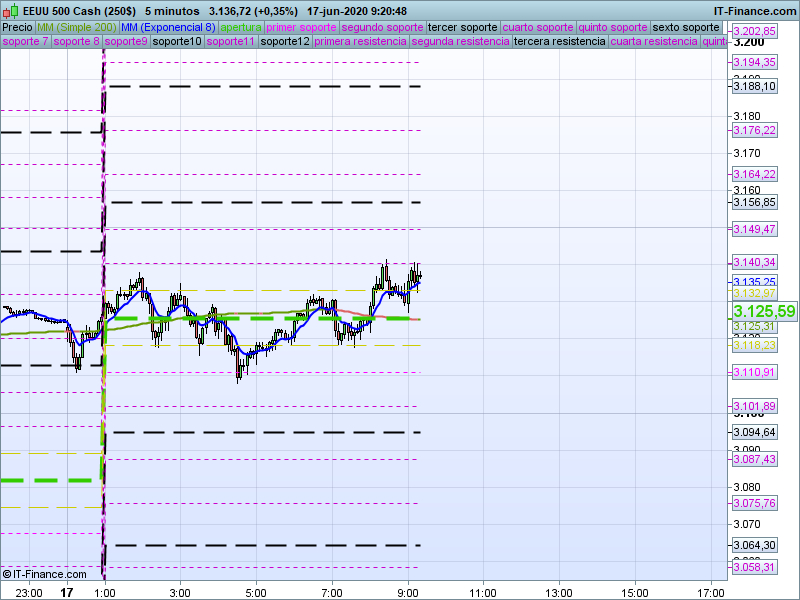Select the tercera resistencia label
The width and height of the screenshot is (800, 600).
click(560, 41)
